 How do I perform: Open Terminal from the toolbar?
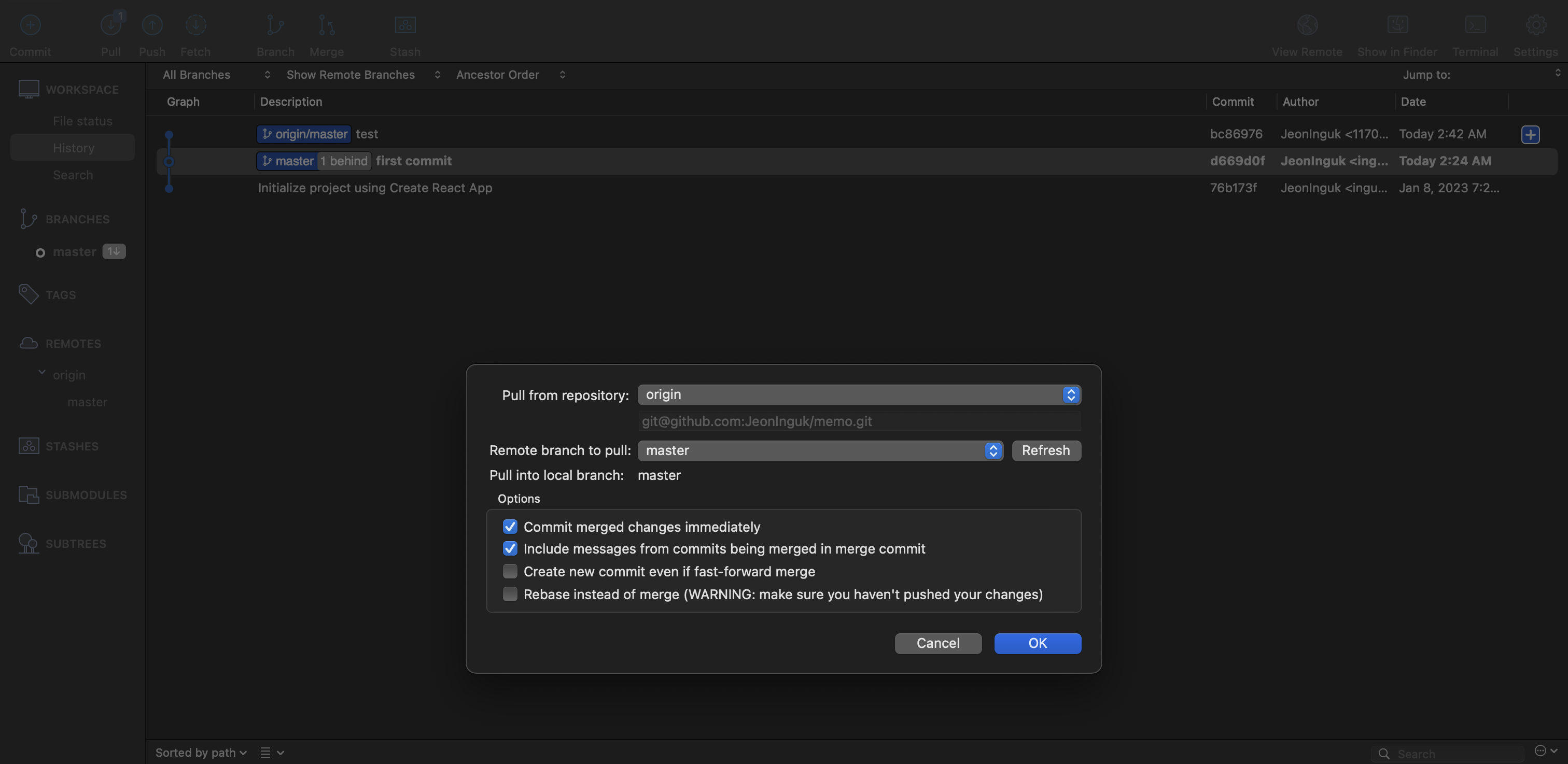pyautogui.click(x=1475, y=25)
